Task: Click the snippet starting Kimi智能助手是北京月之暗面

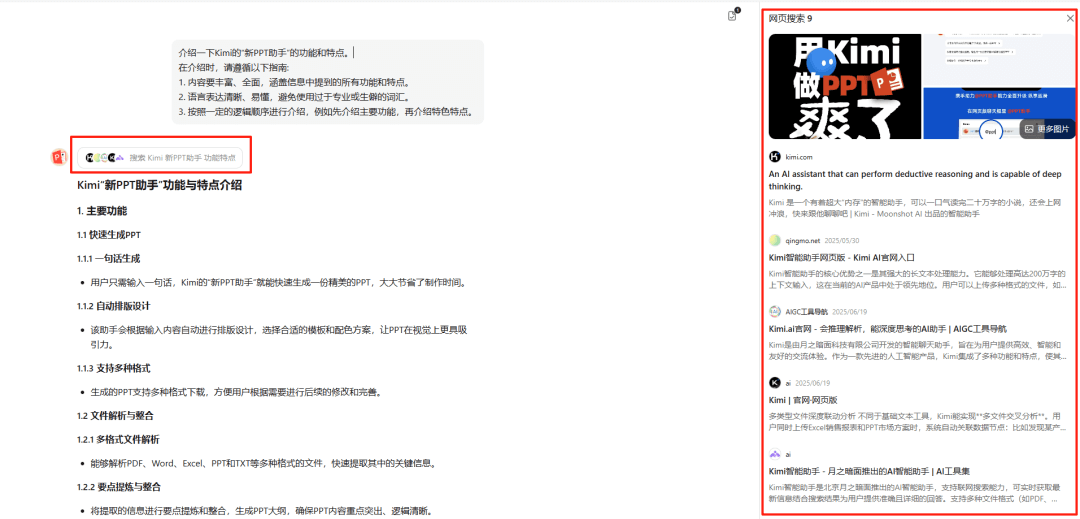Action: [917, 493]
